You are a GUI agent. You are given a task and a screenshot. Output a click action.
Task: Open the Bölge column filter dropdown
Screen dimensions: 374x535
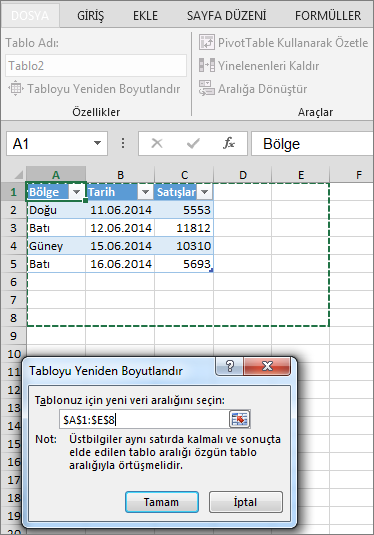(76, 192)
